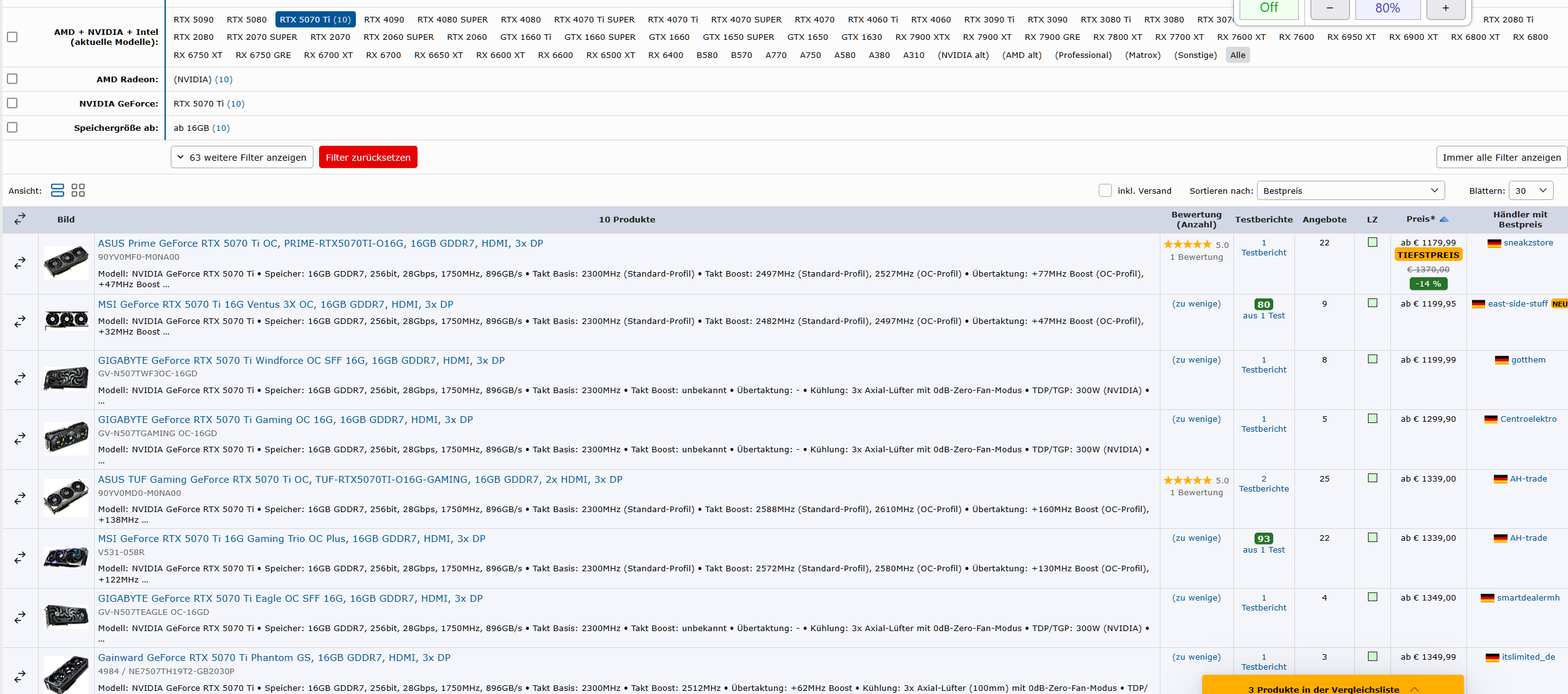Open the Centroelektro merchant link
The width and height of the screenshot is (1568, 694).
[1528, 419]
